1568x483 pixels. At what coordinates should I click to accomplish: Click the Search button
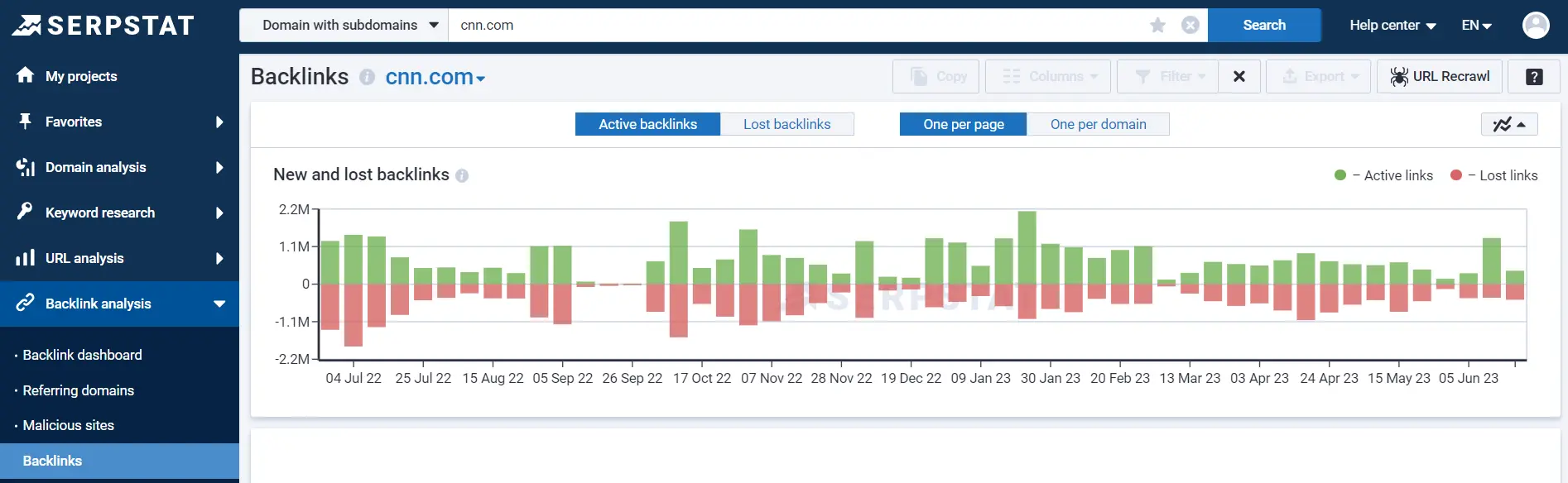coord(1264,25)
